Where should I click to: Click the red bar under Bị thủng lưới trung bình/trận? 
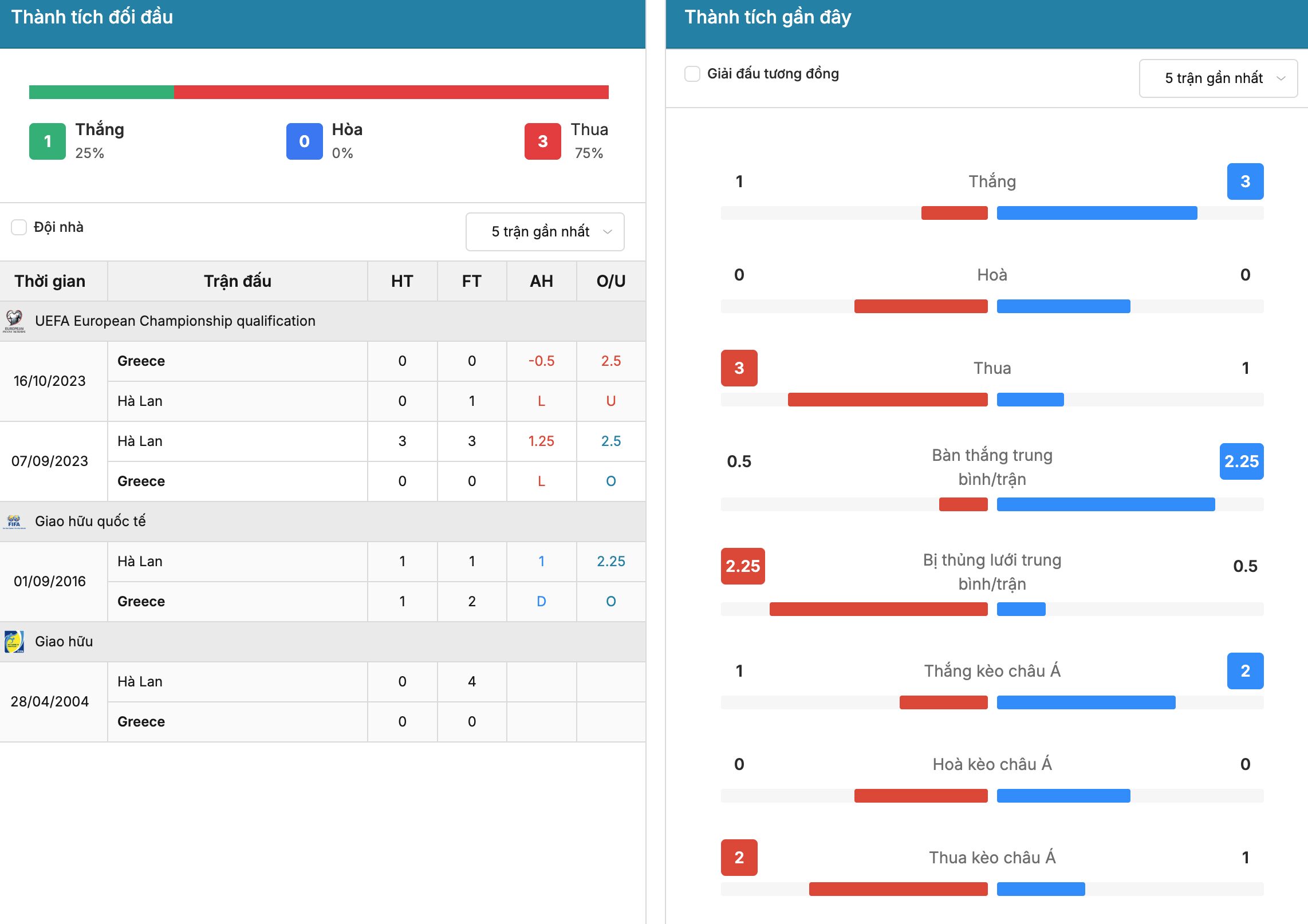[x=878, y=609]
